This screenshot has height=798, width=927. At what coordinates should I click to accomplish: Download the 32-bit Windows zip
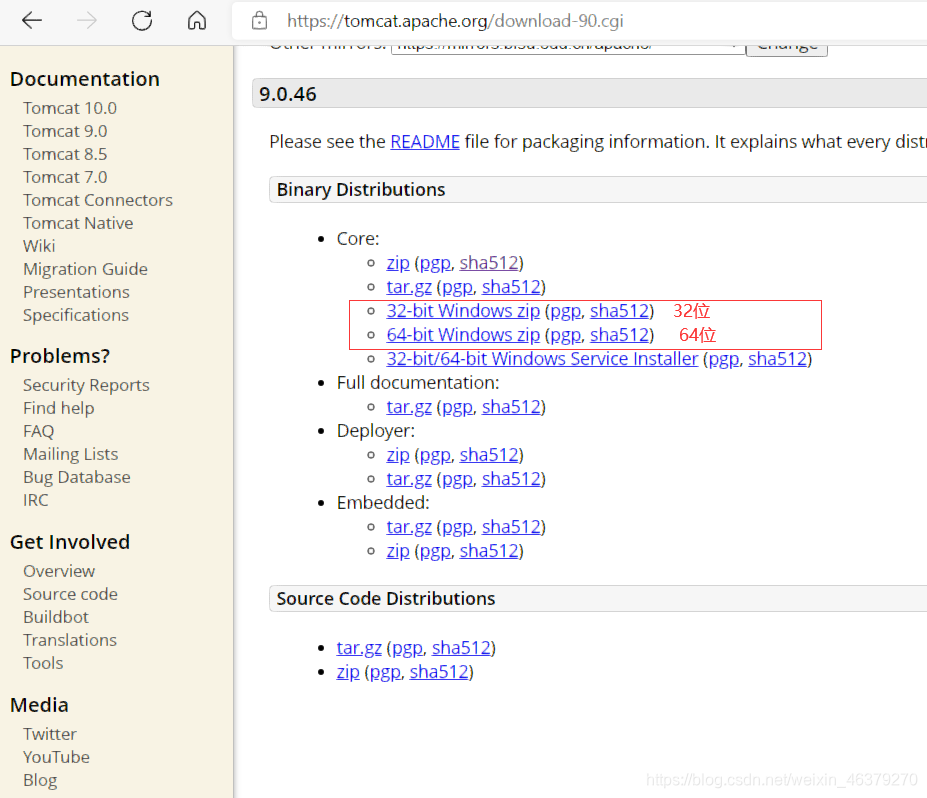coord(463,311)
